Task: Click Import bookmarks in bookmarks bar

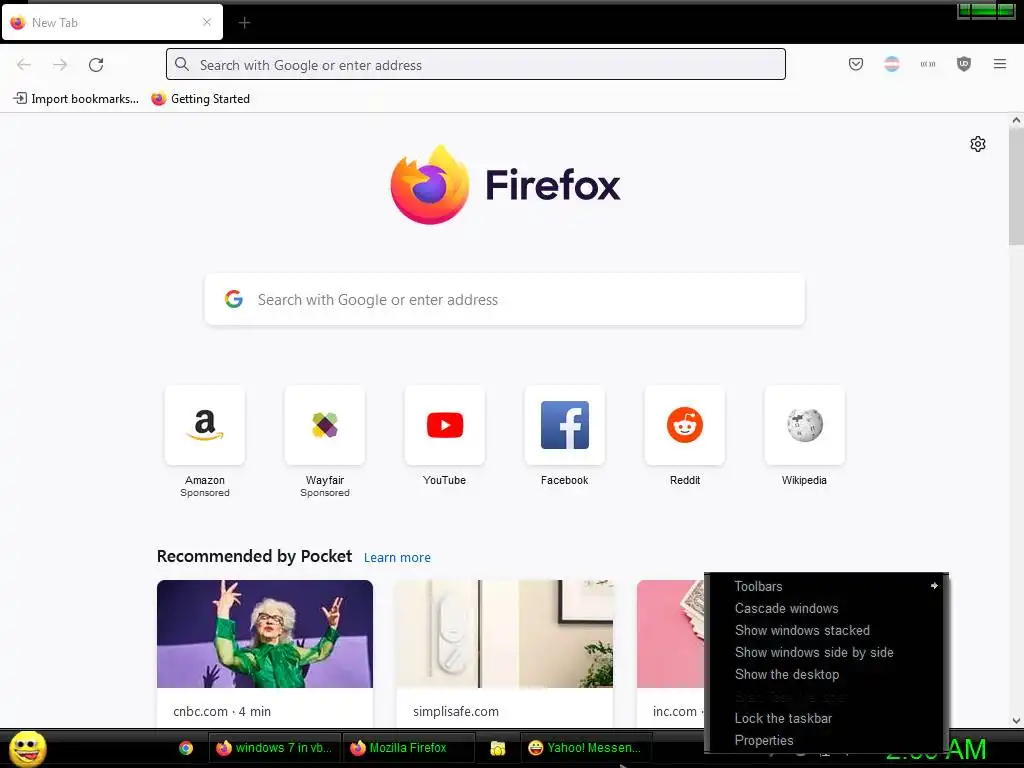Action: (x=76, y=99)
